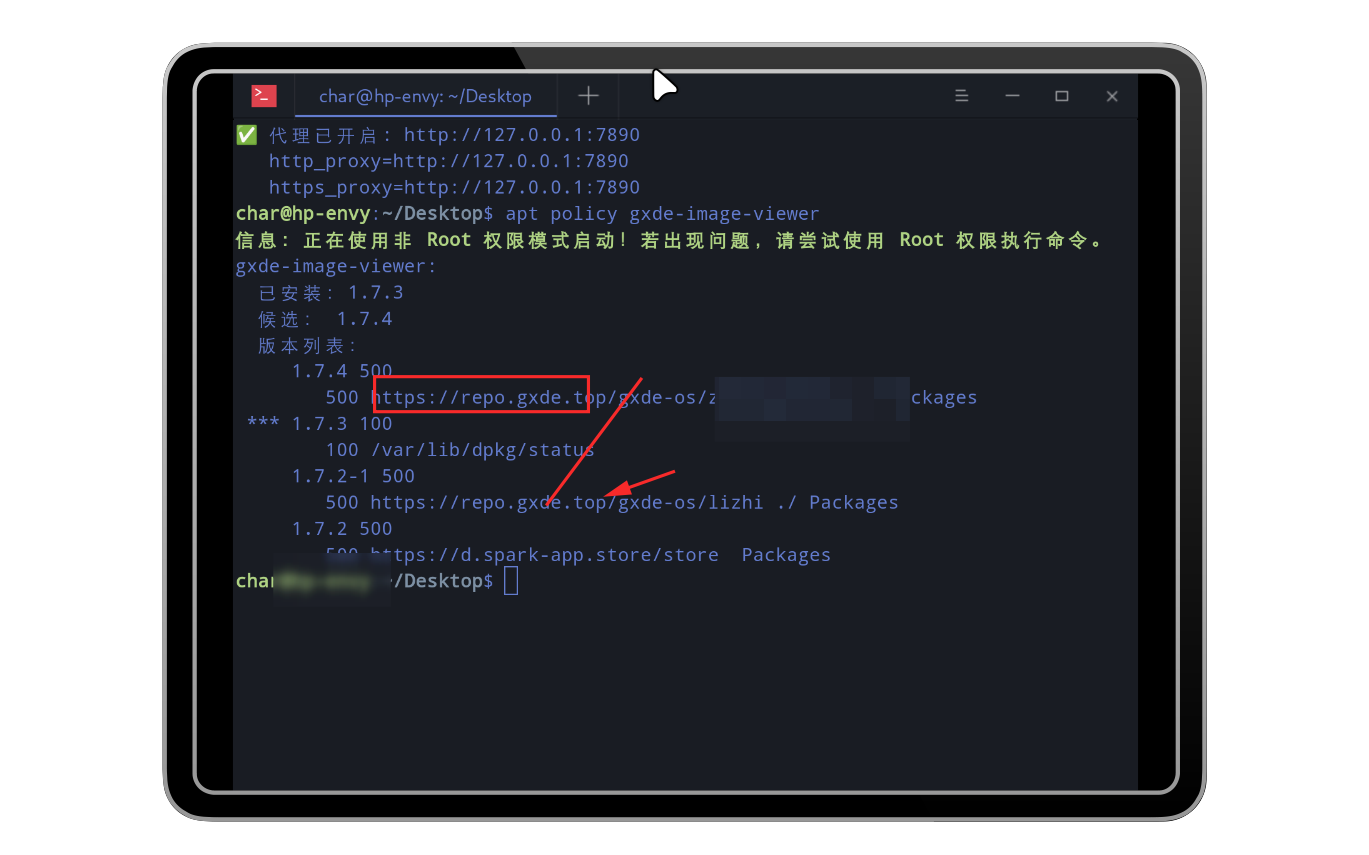Click the 候选: 1.7.4 line
The image size is (1369, 855).
[x=325, y=319]
